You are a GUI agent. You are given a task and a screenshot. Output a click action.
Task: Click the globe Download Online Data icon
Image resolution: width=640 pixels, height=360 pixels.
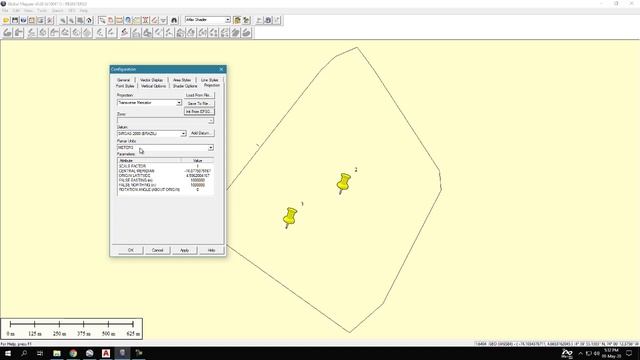click(23, 20)
